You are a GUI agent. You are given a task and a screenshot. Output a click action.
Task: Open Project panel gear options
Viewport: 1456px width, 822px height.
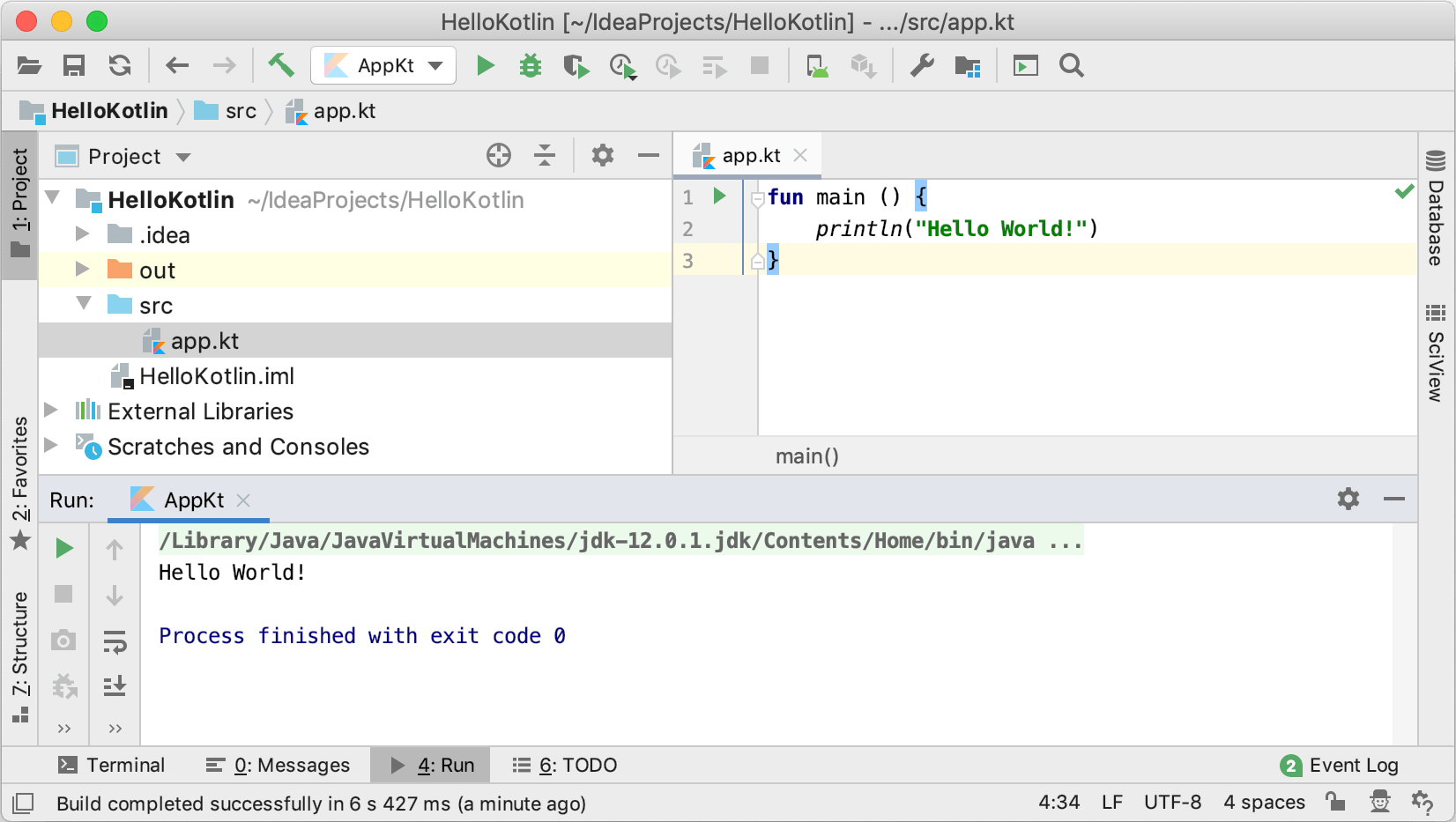tap(603, 155)
